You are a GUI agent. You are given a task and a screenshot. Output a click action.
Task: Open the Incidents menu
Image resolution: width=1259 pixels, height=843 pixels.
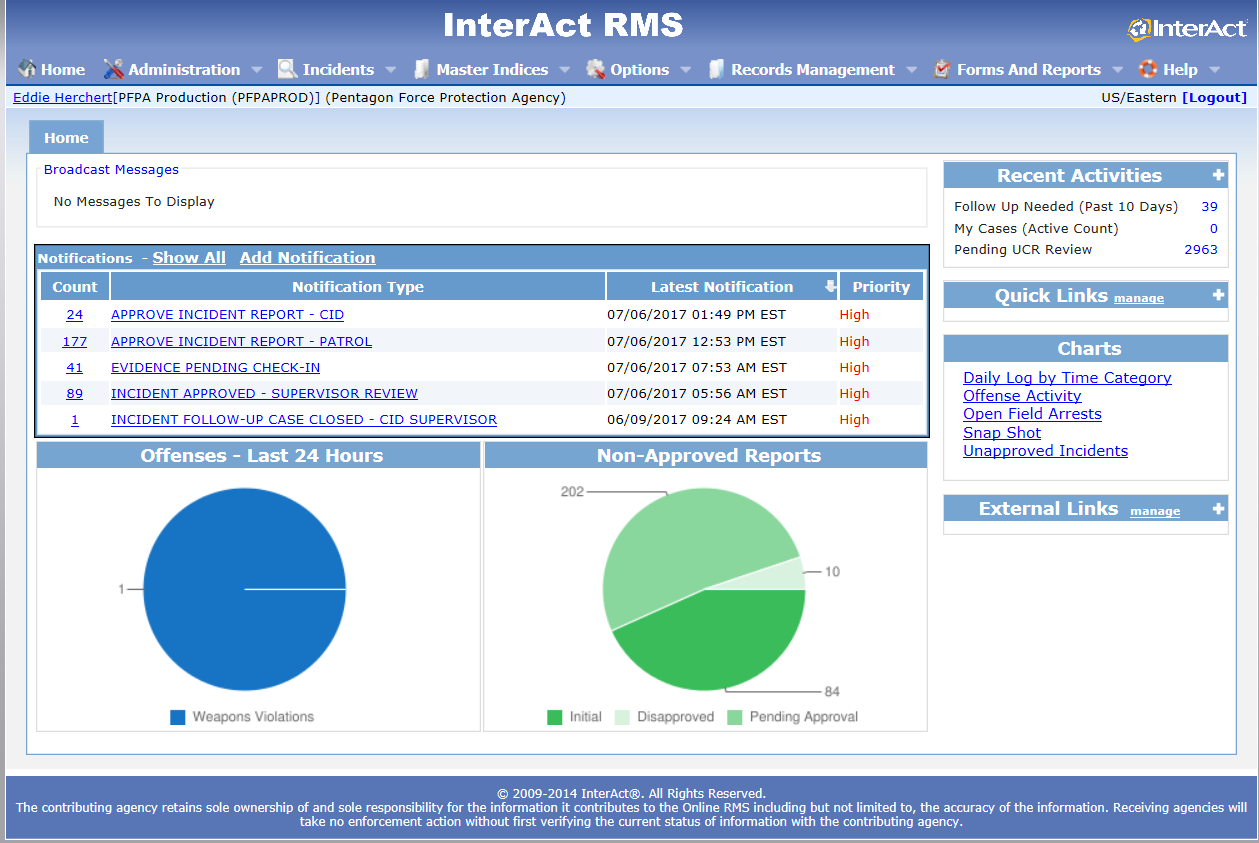pos(338,70)
